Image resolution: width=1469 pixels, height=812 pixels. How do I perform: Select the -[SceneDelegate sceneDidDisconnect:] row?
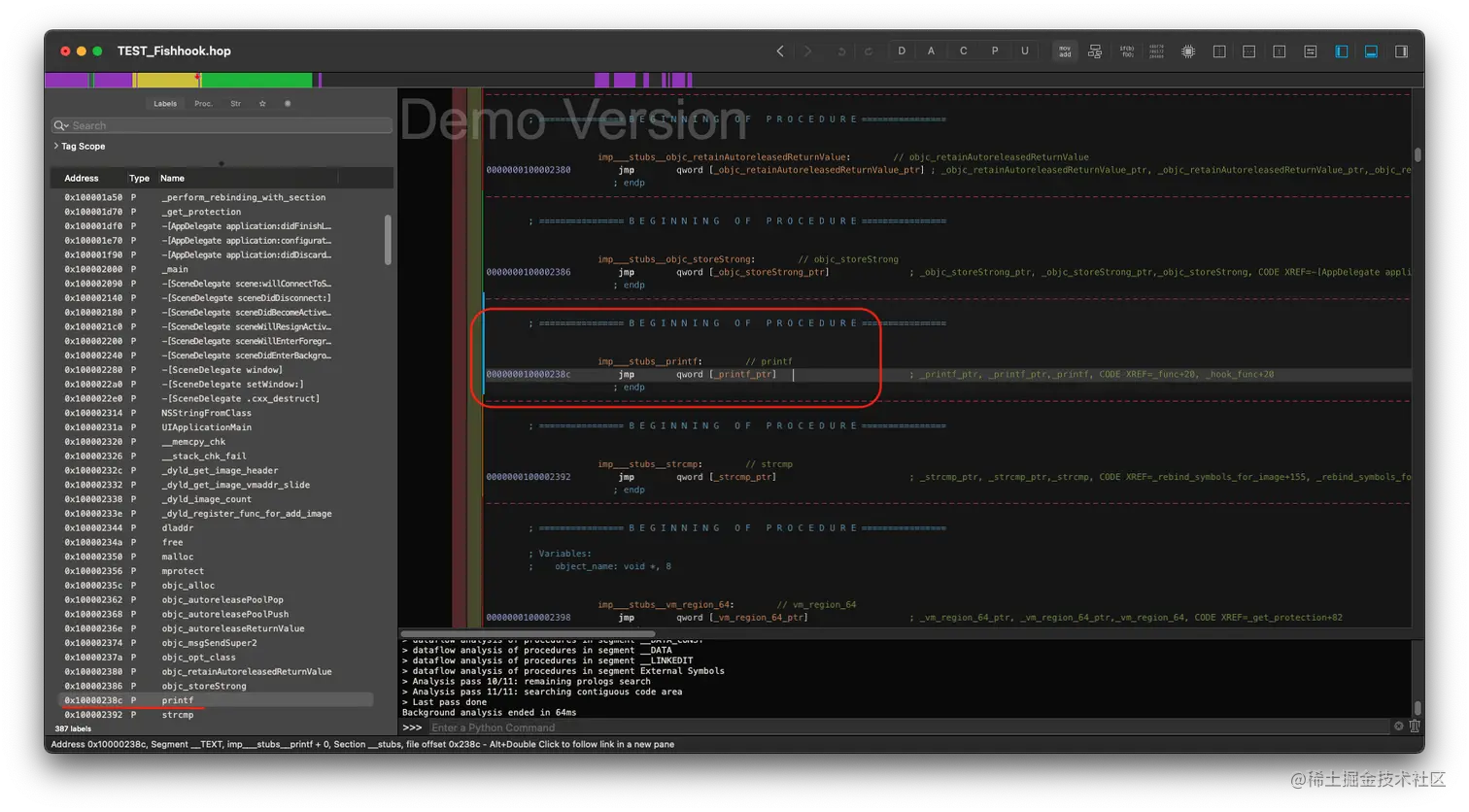[x=218, y=298]
